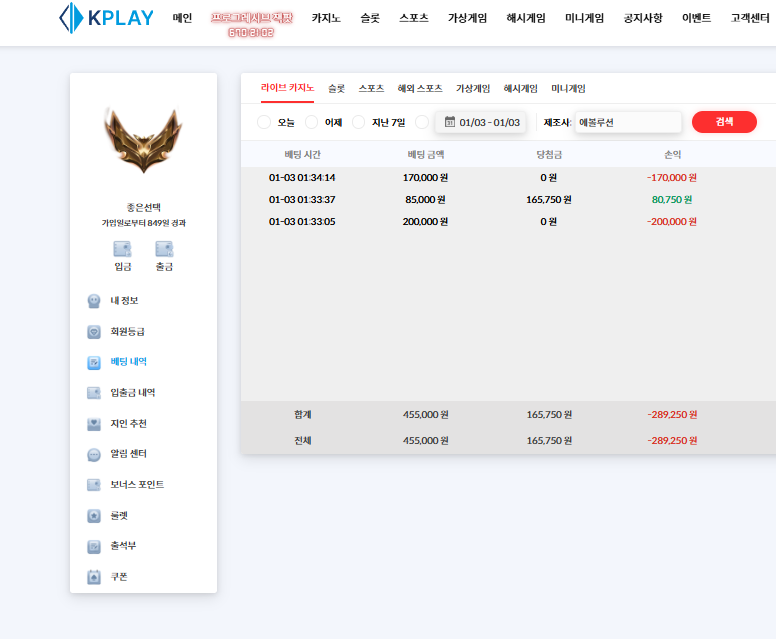The image size is (776, 639).
Task: Open 내 정보 via its sidebar icon
Action: point(94,301)
